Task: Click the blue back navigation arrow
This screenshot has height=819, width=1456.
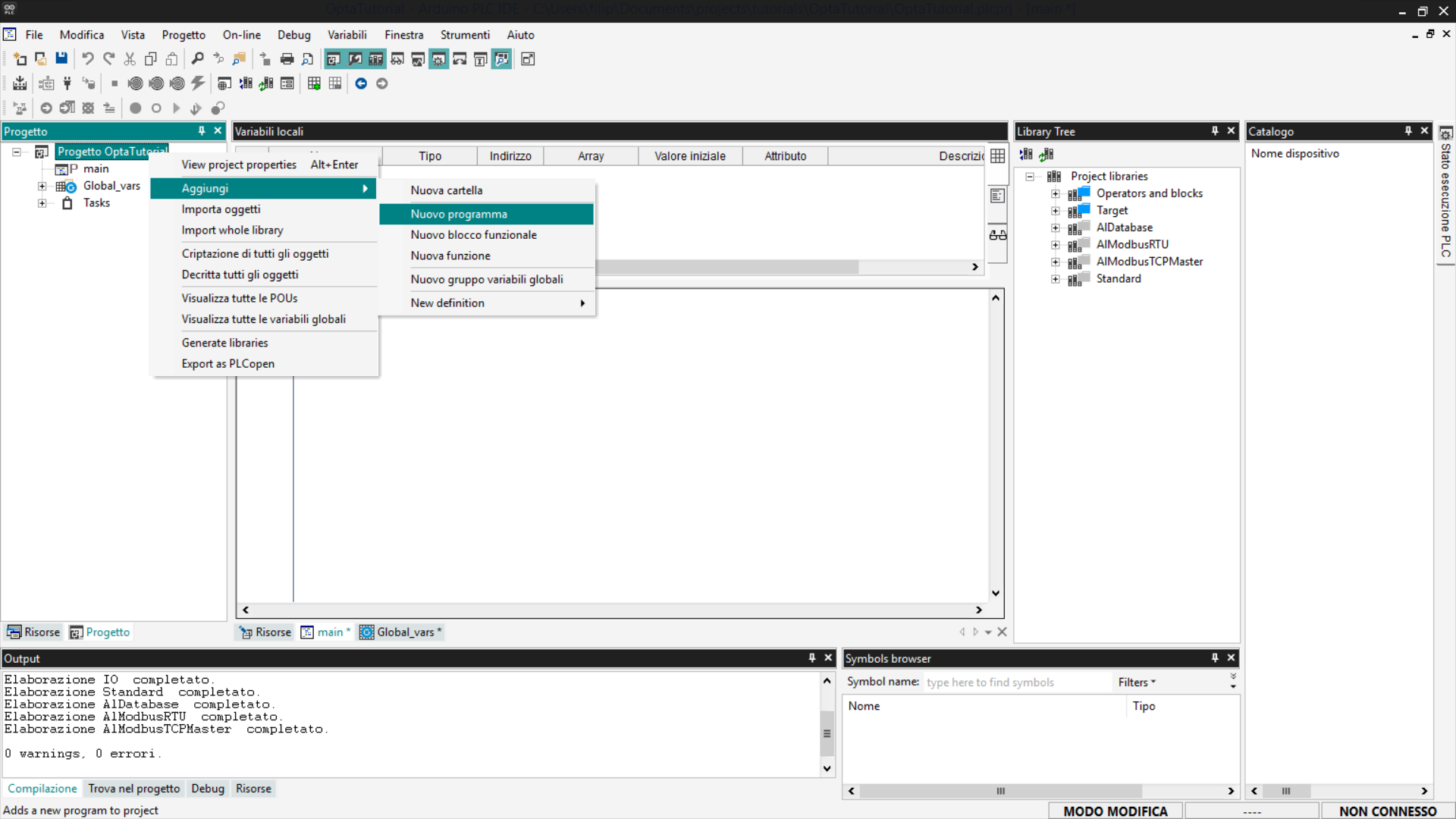Action: pos(361,83)
